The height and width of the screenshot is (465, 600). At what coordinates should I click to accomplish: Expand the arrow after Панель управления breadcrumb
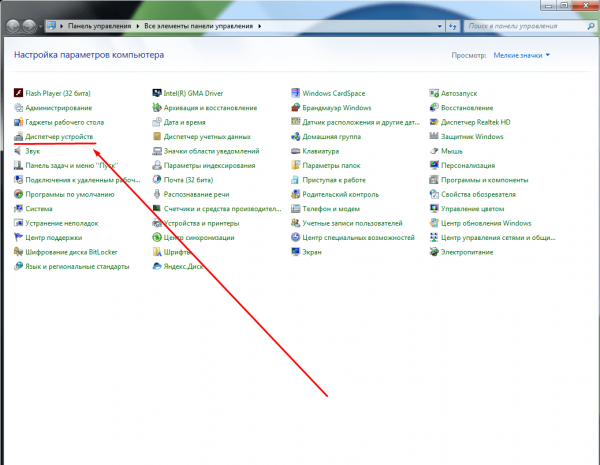(138, 26)
